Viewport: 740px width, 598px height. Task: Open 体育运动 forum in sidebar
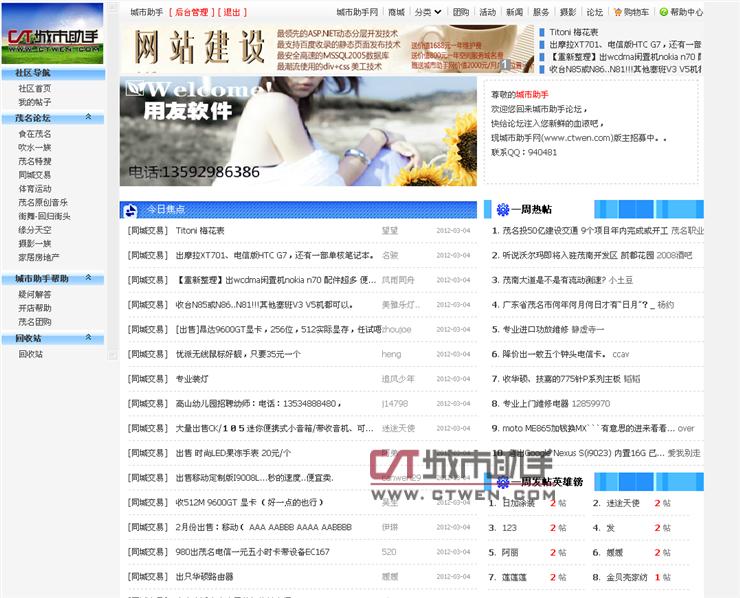34,189
